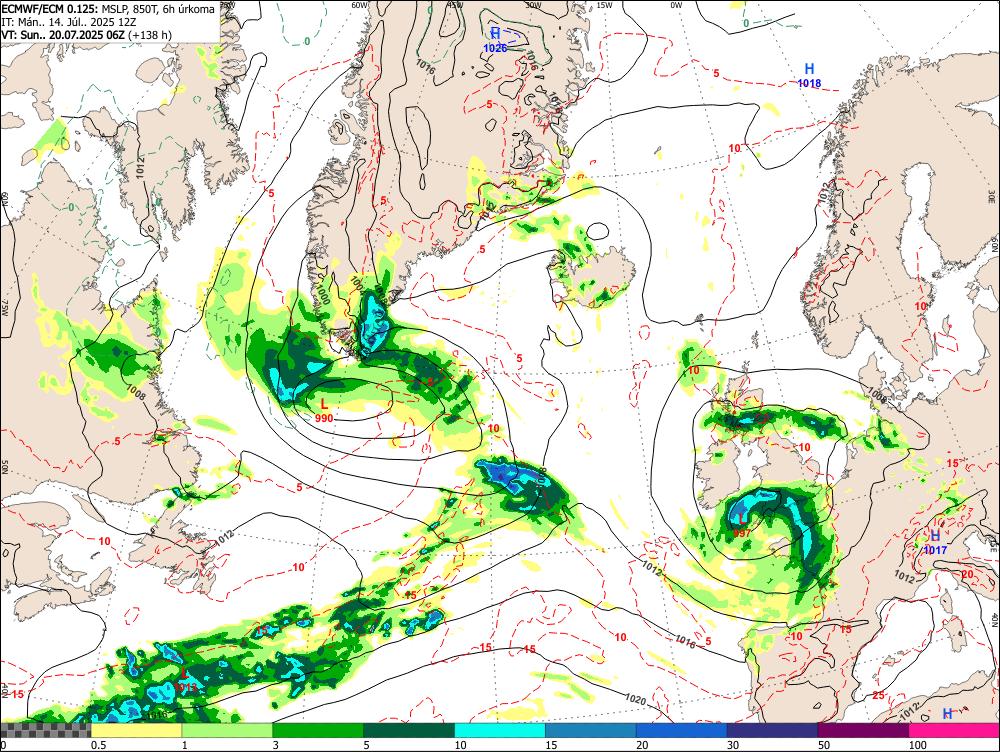Click the "100" legend scale value
Screen dimensions: 1000x752
(x=917, y=745)
